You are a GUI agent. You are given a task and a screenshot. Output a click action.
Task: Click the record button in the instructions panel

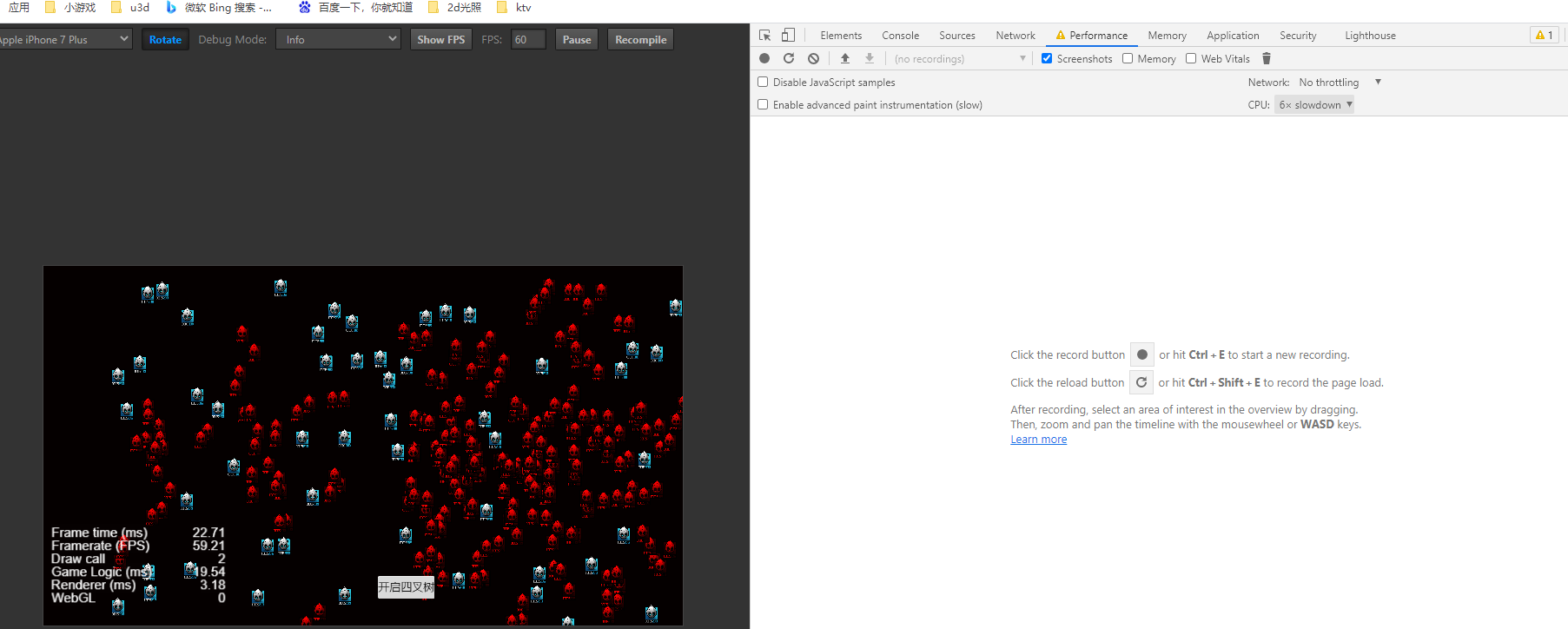tap(1142, 354)
